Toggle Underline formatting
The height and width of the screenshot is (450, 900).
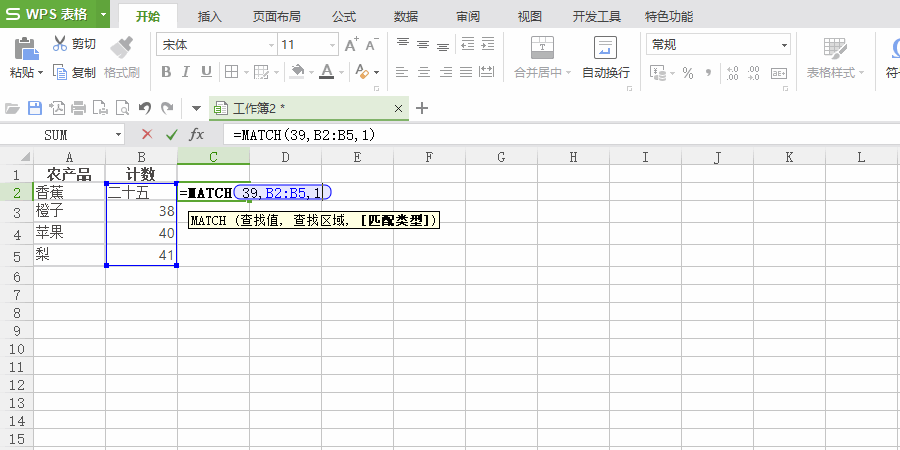[x=206, y=72]
